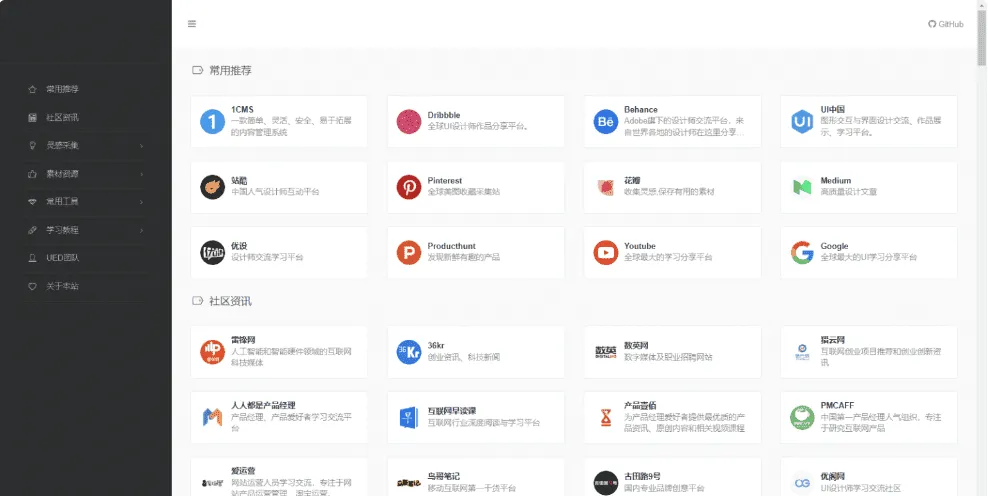The image size is (988, 496).
Task: Open the Medium card title
Action: (x=836, y=181)
